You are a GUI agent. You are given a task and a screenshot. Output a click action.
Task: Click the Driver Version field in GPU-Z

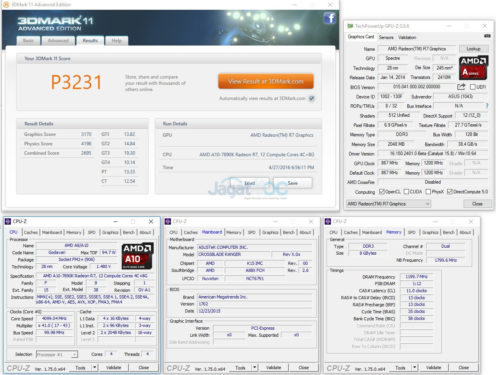(433, 154)
